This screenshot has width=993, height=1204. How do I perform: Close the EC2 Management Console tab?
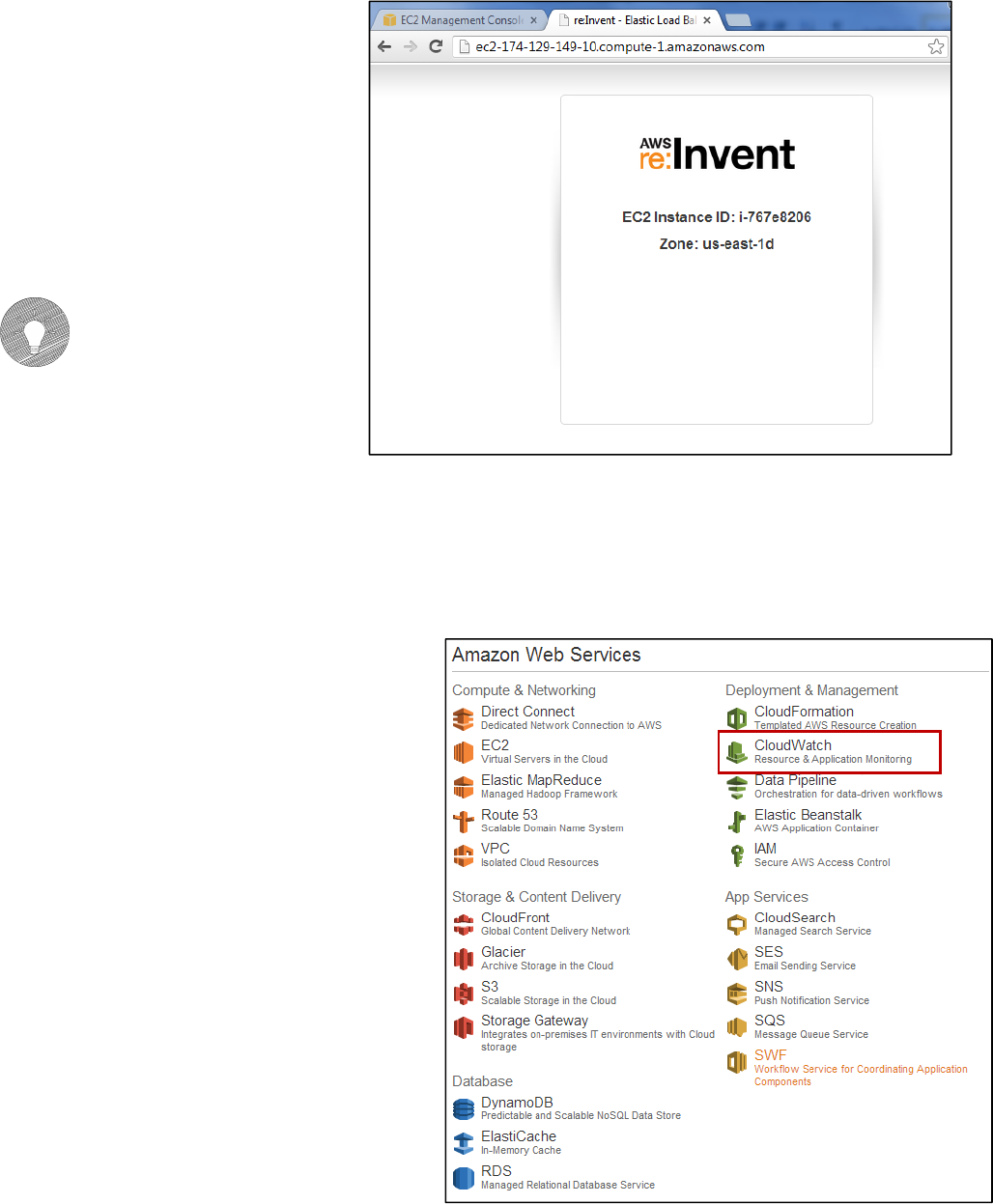[533, 20]
